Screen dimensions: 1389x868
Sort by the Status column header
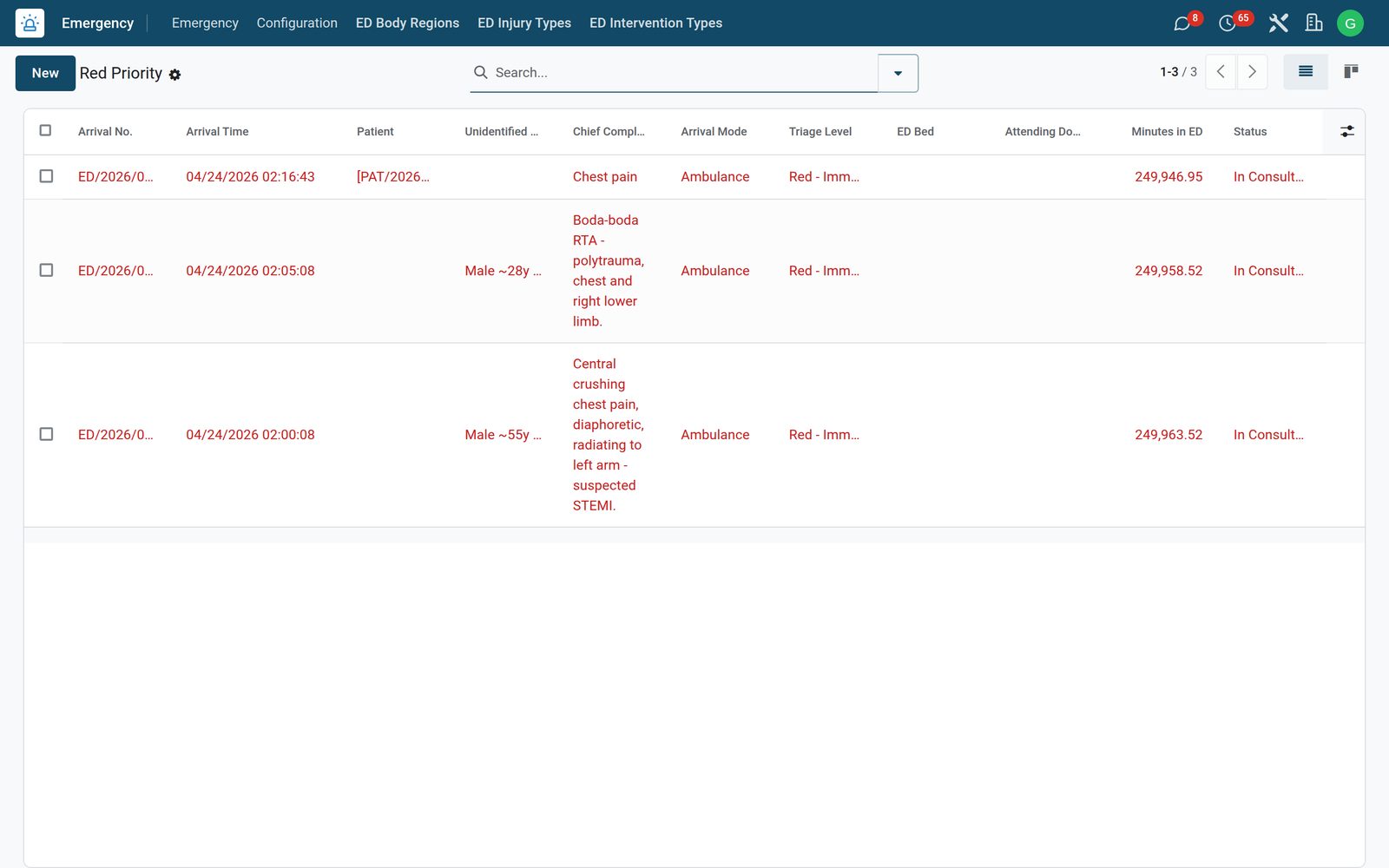click(1250, 132)
